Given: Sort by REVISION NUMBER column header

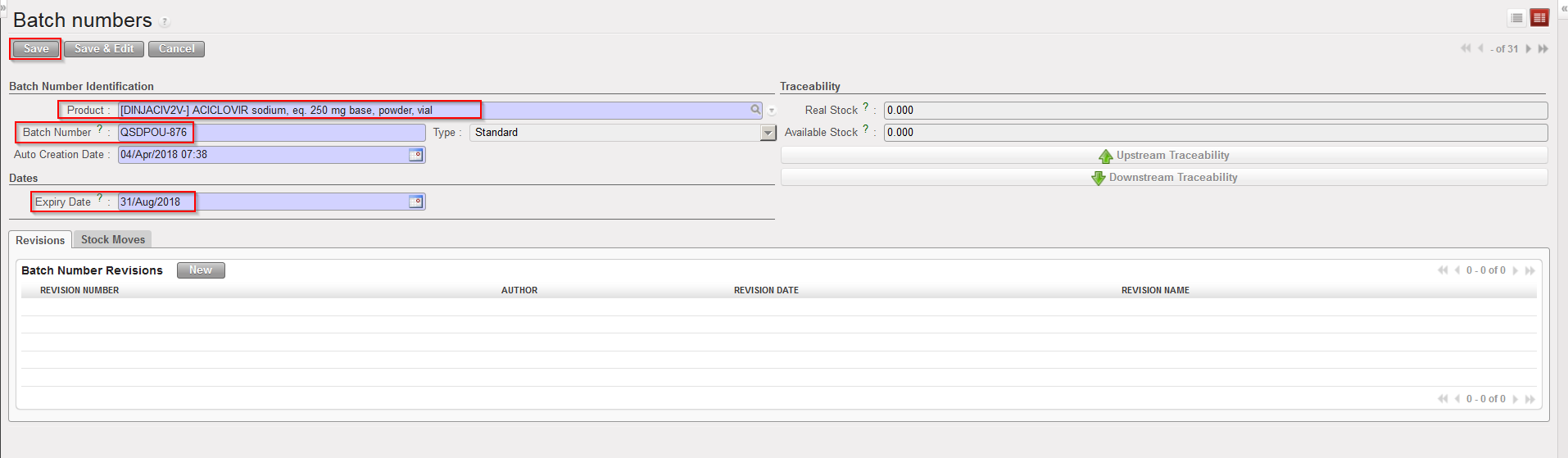Looking at the screenshot, I should click(x=79, y=291).
